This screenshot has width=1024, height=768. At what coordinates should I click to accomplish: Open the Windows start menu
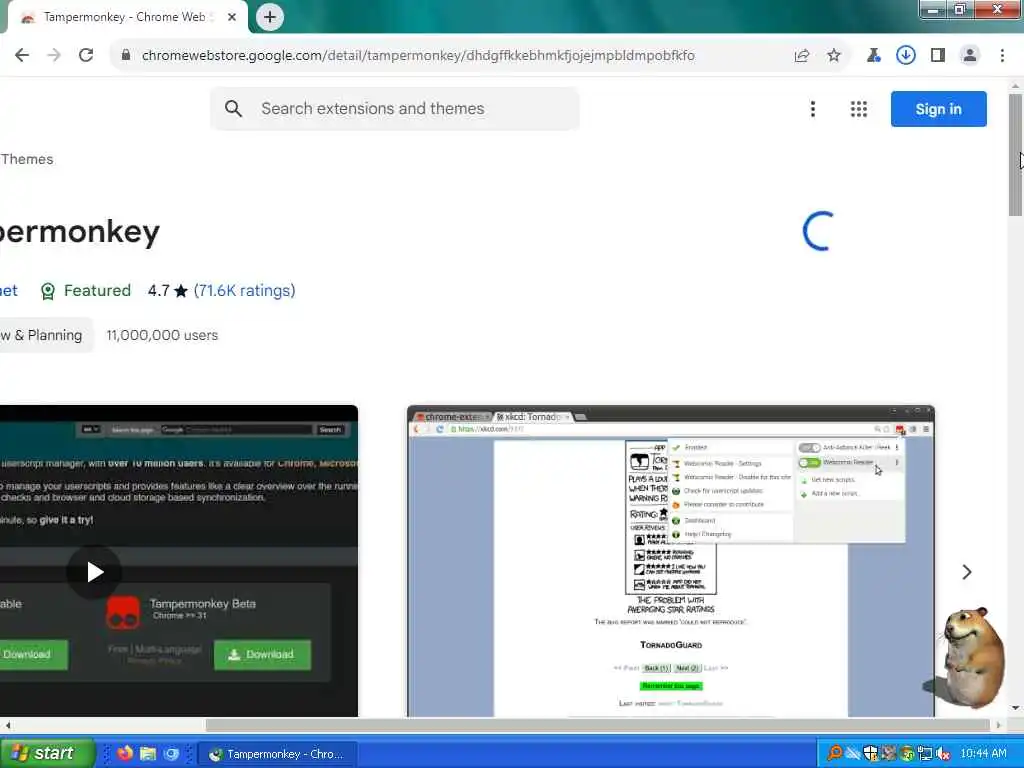(47, 754)
